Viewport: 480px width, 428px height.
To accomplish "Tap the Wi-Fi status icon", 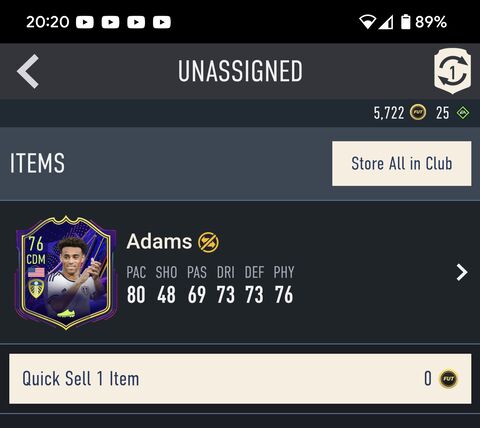I will pos(367,22).
